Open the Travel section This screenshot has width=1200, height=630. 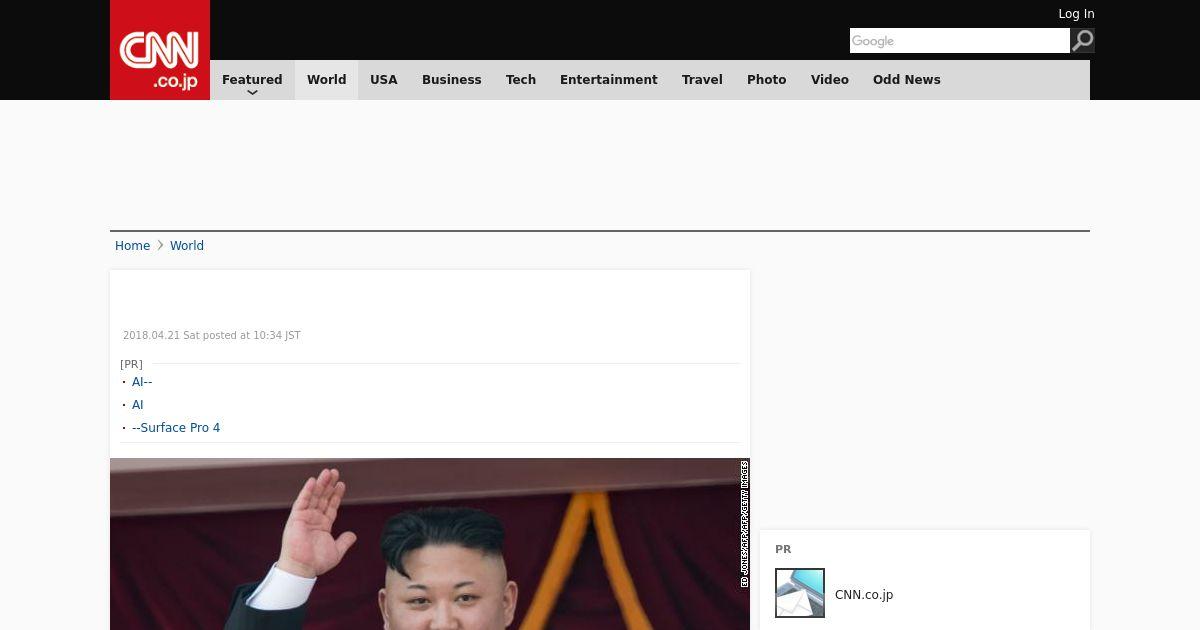[702, 80]
